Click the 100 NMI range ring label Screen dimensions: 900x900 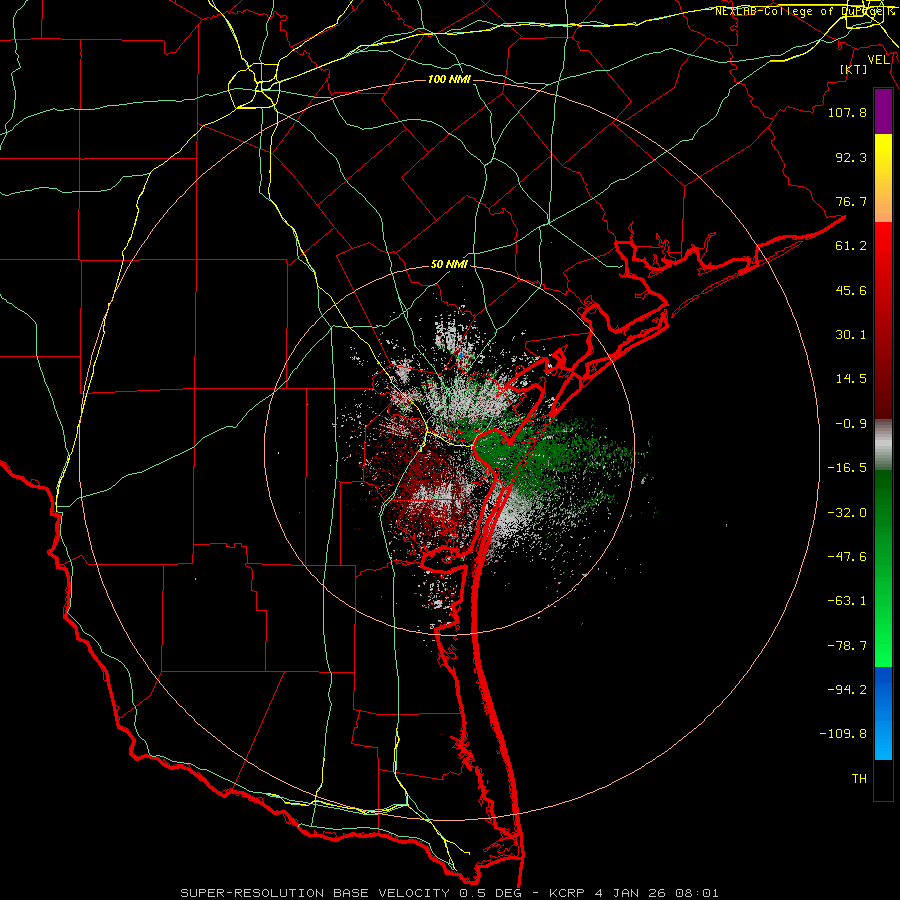click(x=449, y=79)
